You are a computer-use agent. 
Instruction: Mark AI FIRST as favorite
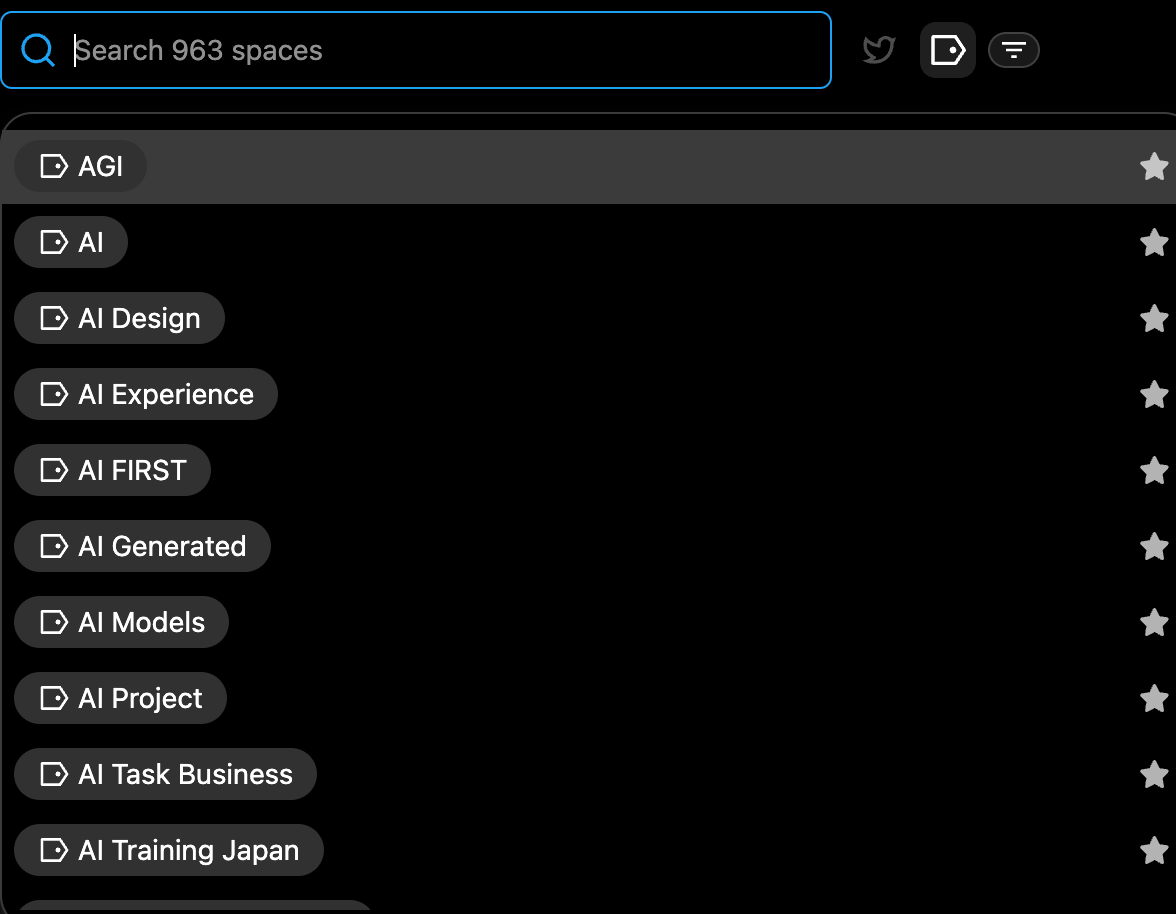click(x=1154, y=470)
